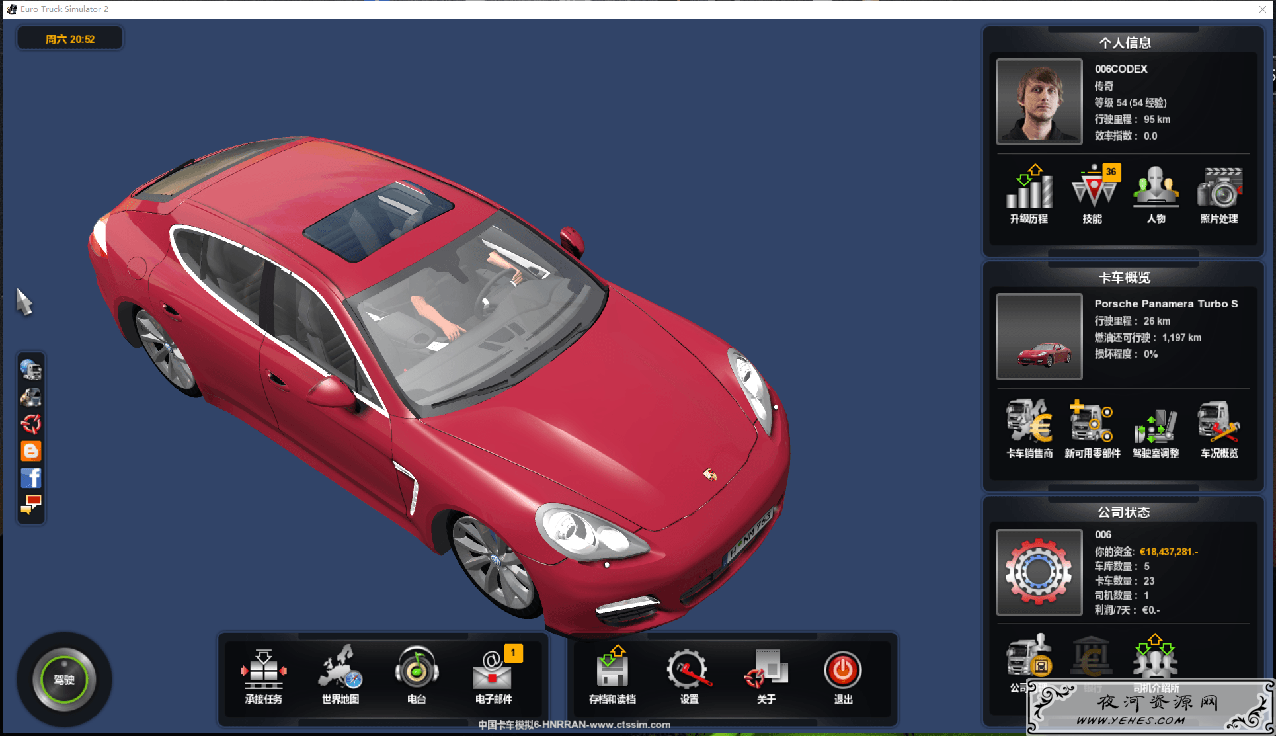Open the 电台 radio icon

tap(416, 668)
